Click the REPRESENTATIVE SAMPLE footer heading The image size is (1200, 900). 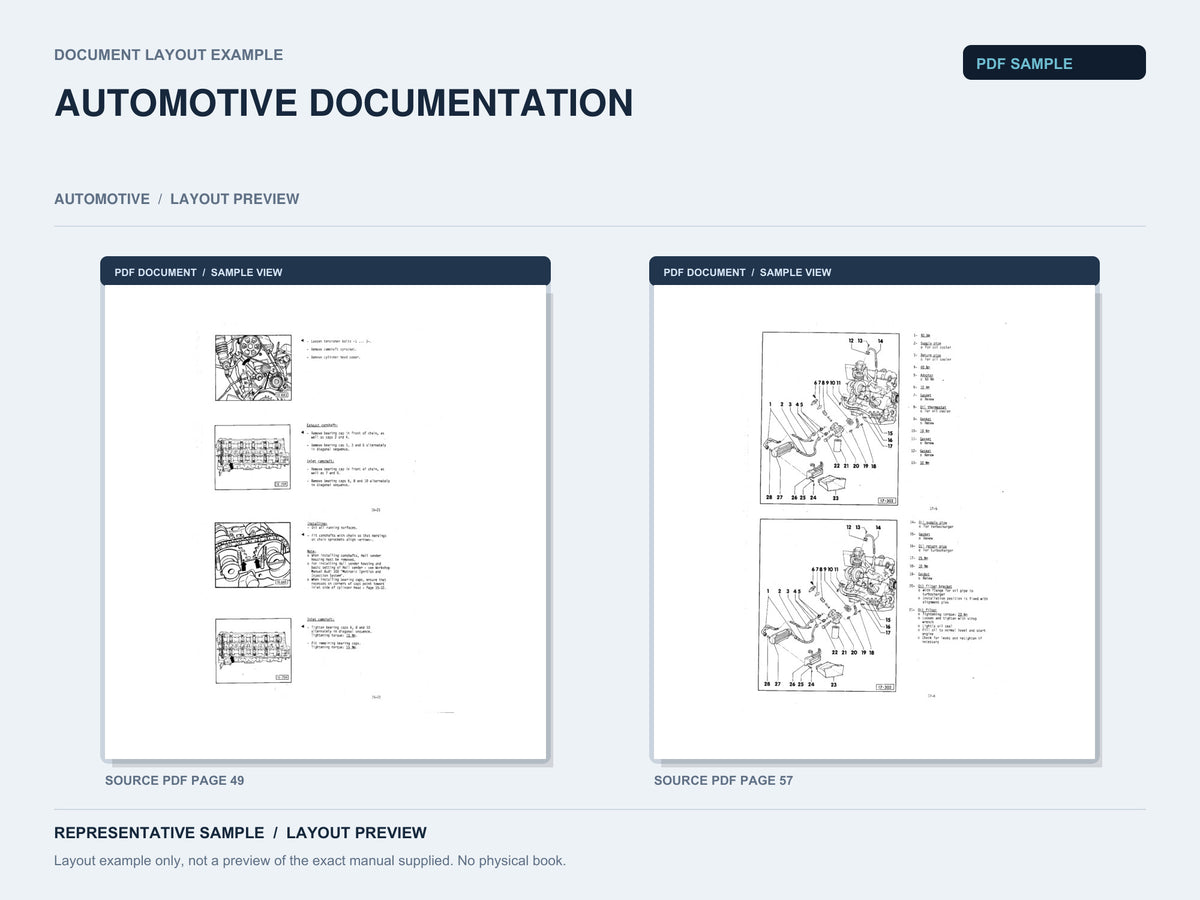pyautogui.click(x=240, y=833)
